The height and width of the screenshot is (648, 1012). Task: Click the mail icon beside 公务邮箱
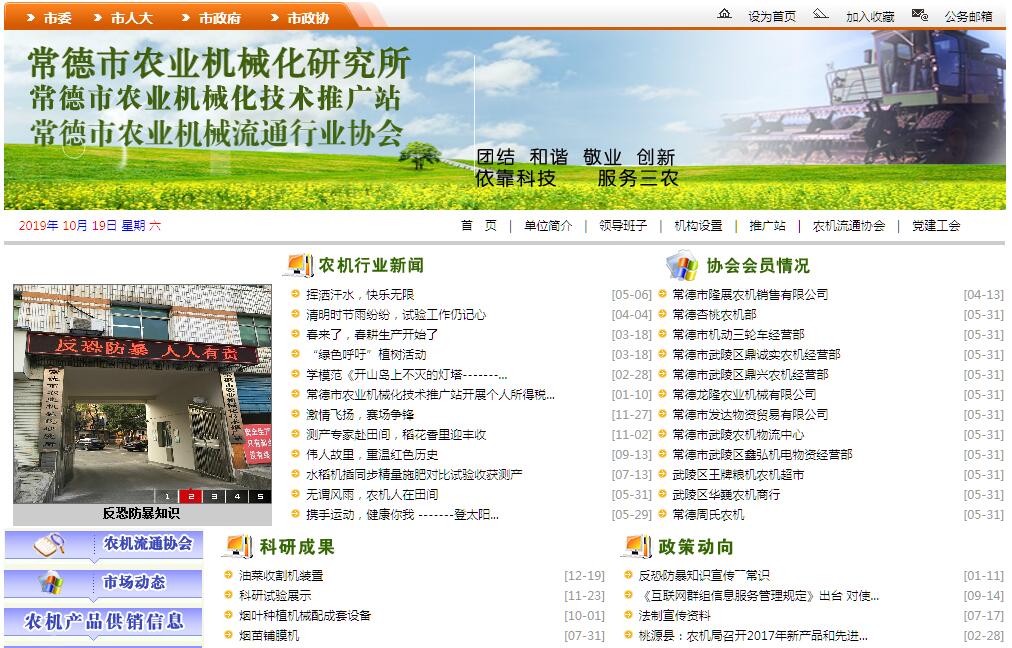[x=920, y=14]
